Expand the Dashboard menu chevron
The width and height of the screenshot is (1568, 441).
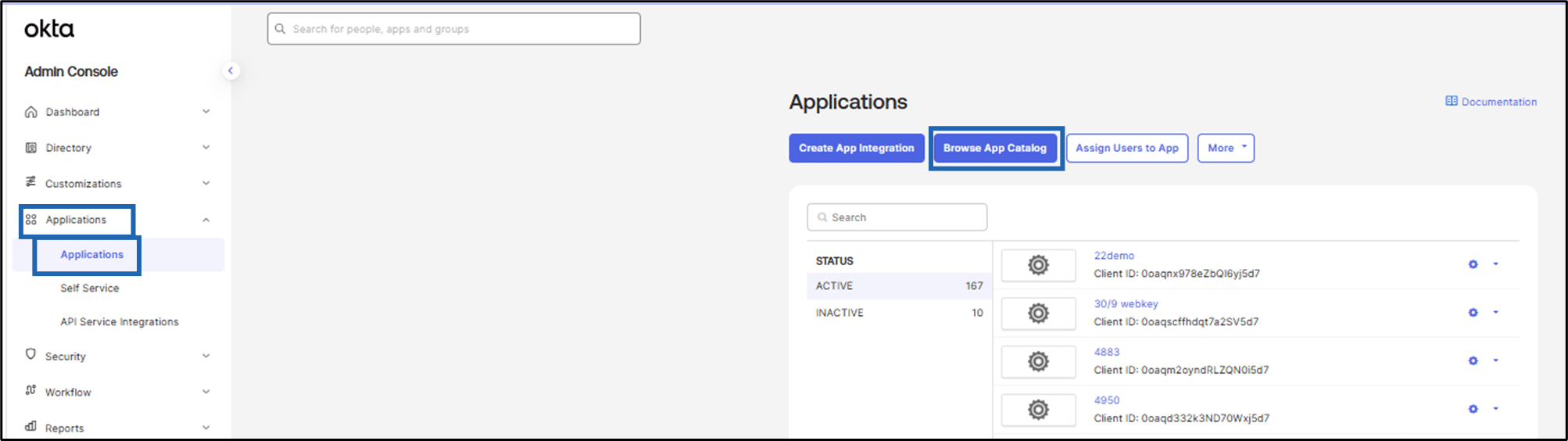click(x=206, y=112)
